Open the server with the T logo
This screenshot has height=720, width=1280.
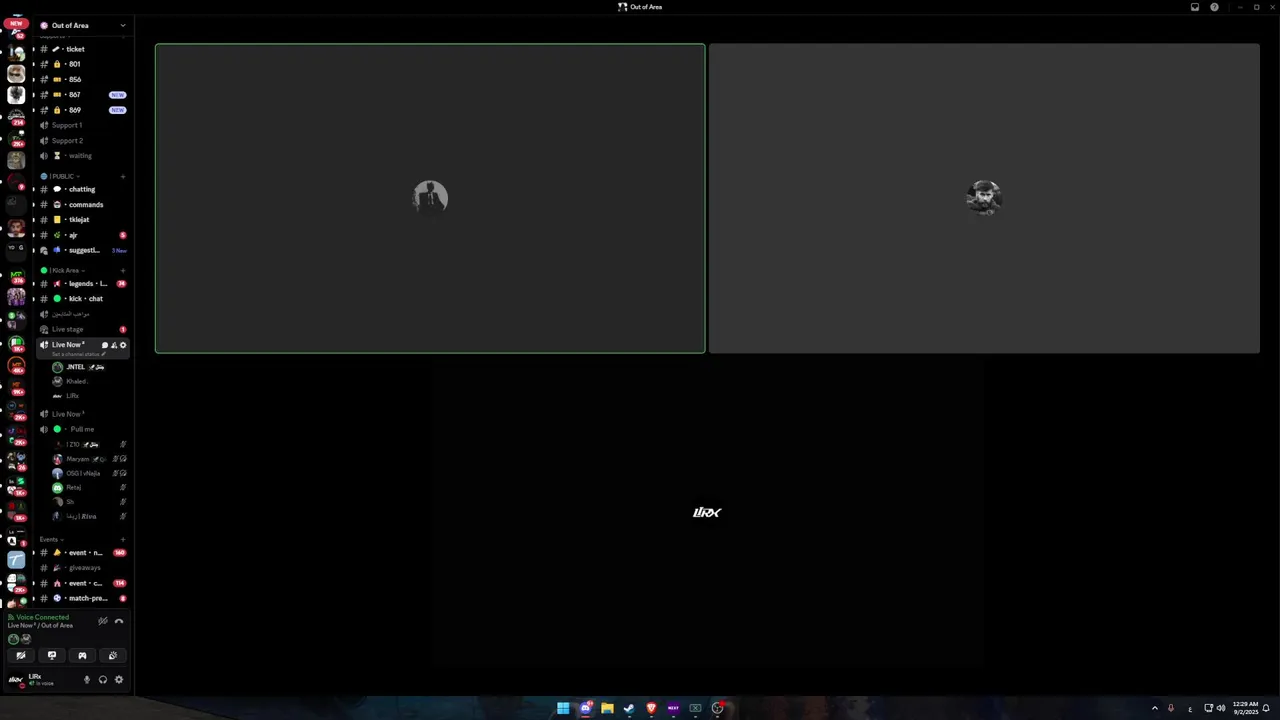pos(16,561)
